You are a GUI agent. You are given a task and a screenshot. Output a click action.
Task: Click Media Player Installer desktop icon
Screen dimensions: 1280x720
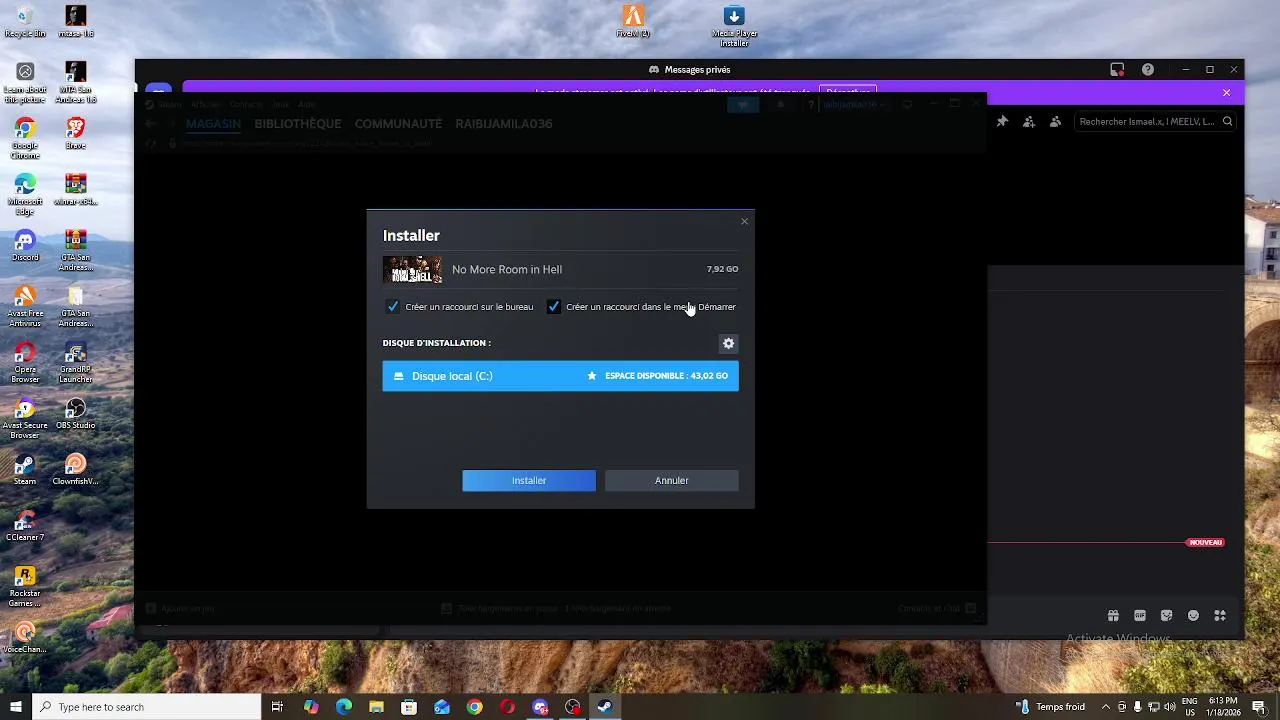pos(734,26)
